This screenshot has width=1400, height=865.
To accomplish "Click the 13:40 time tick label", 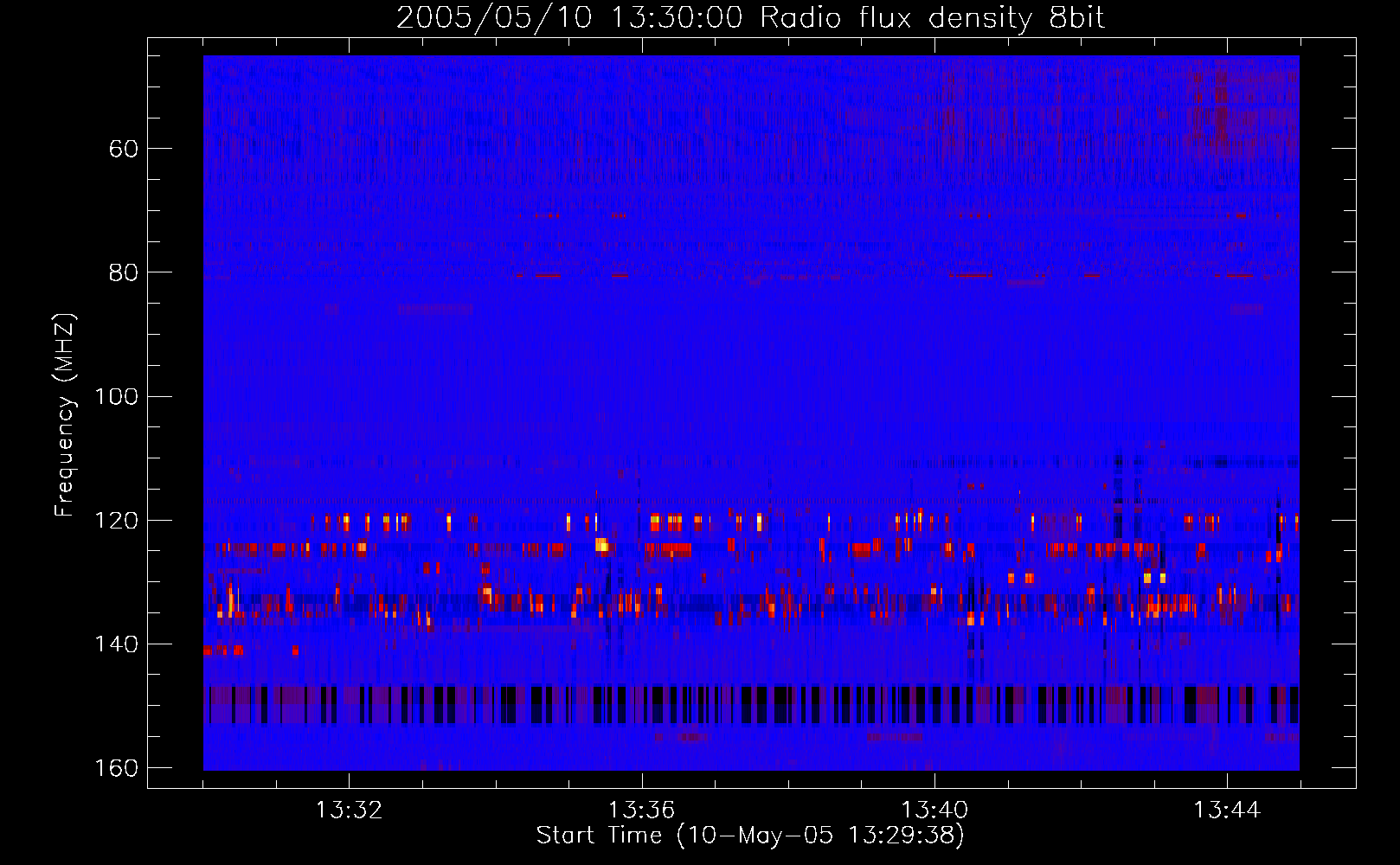I will [x=934, y=811].
